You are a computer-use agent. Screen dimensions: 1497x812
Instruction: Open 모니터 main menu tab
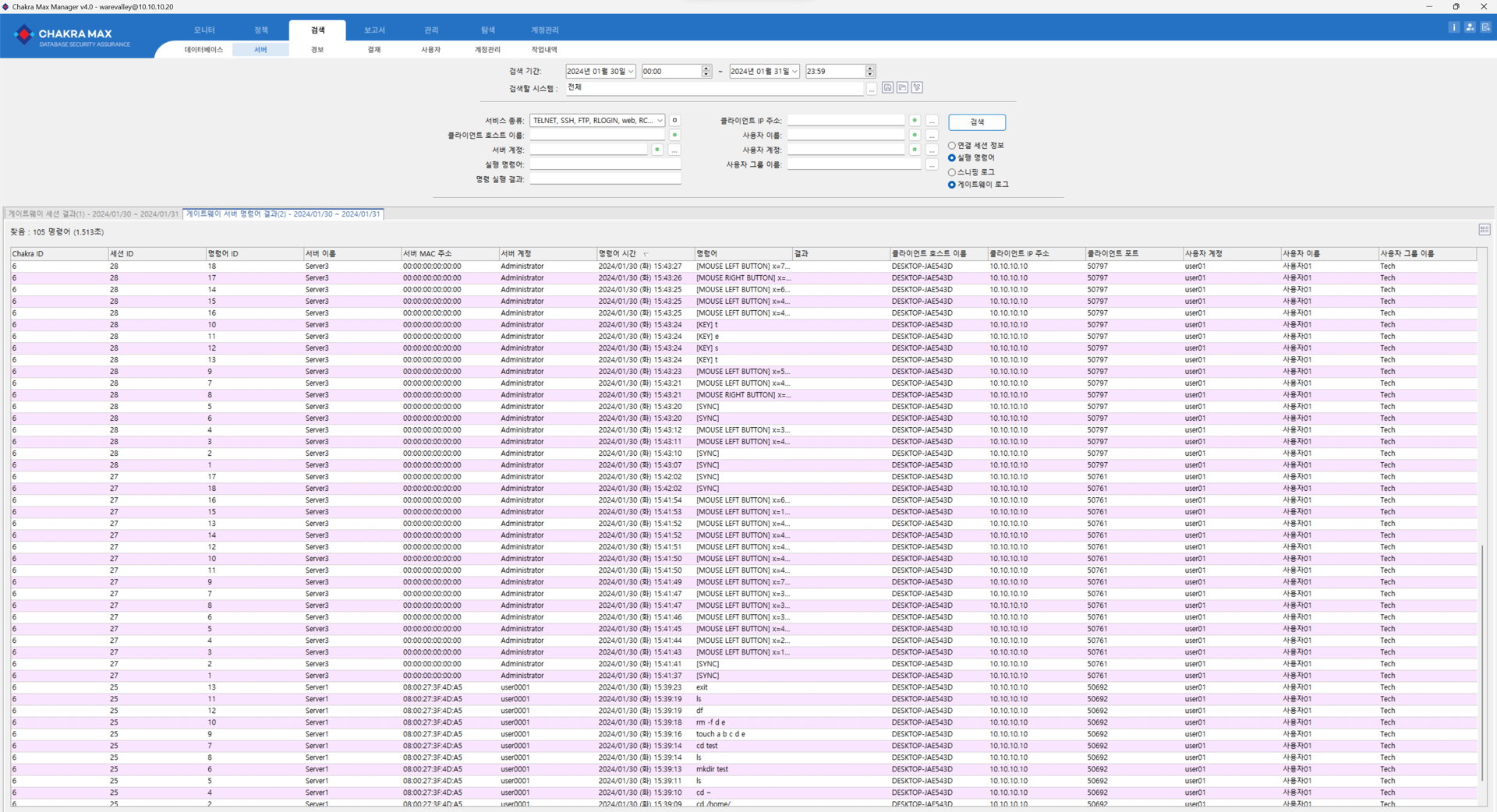coord(204,30)
